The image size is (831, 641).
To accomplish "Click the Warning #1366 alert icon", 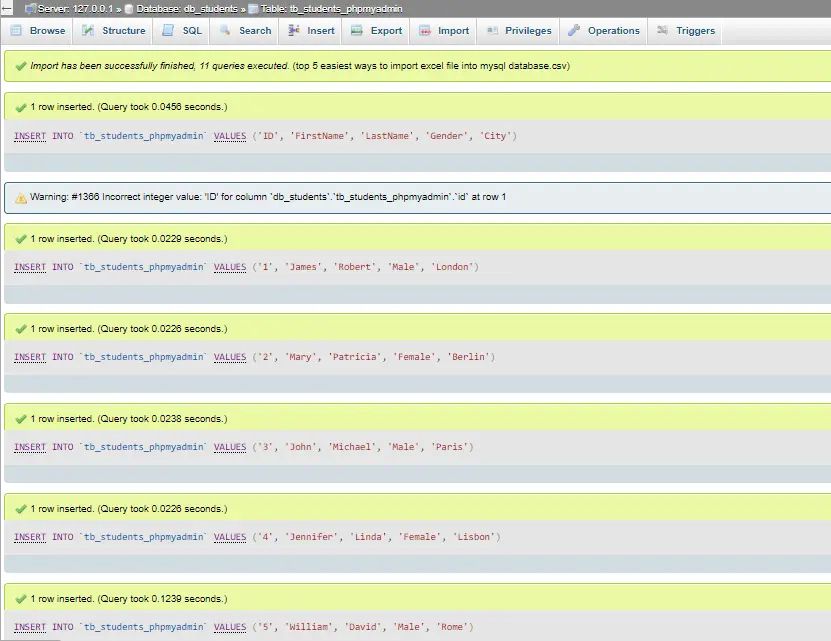I will coord(21,198).
